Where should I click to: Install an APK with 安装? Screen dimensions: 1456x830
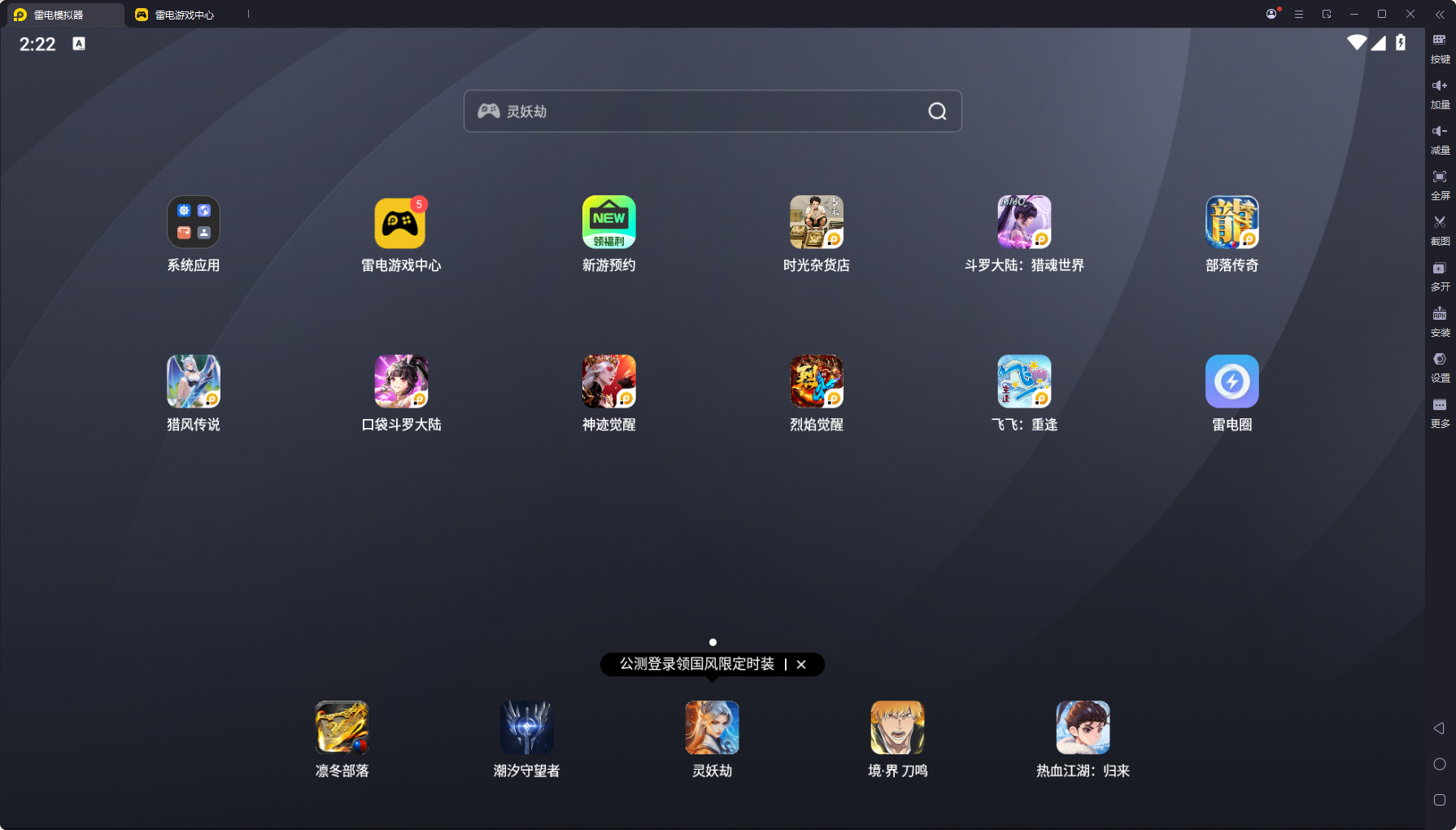click(1440, 321)
